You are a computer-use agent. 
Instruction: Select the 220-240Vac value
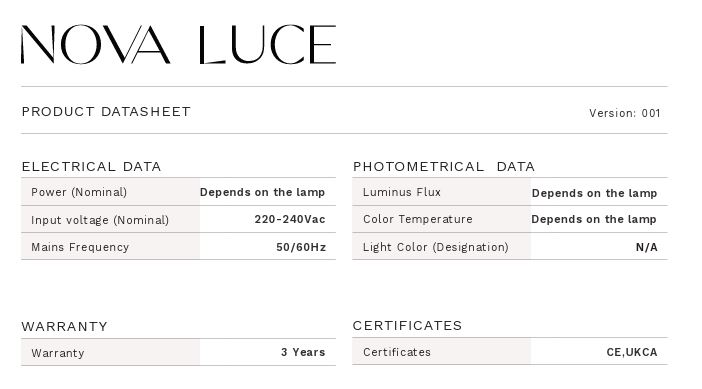(290, 219)
